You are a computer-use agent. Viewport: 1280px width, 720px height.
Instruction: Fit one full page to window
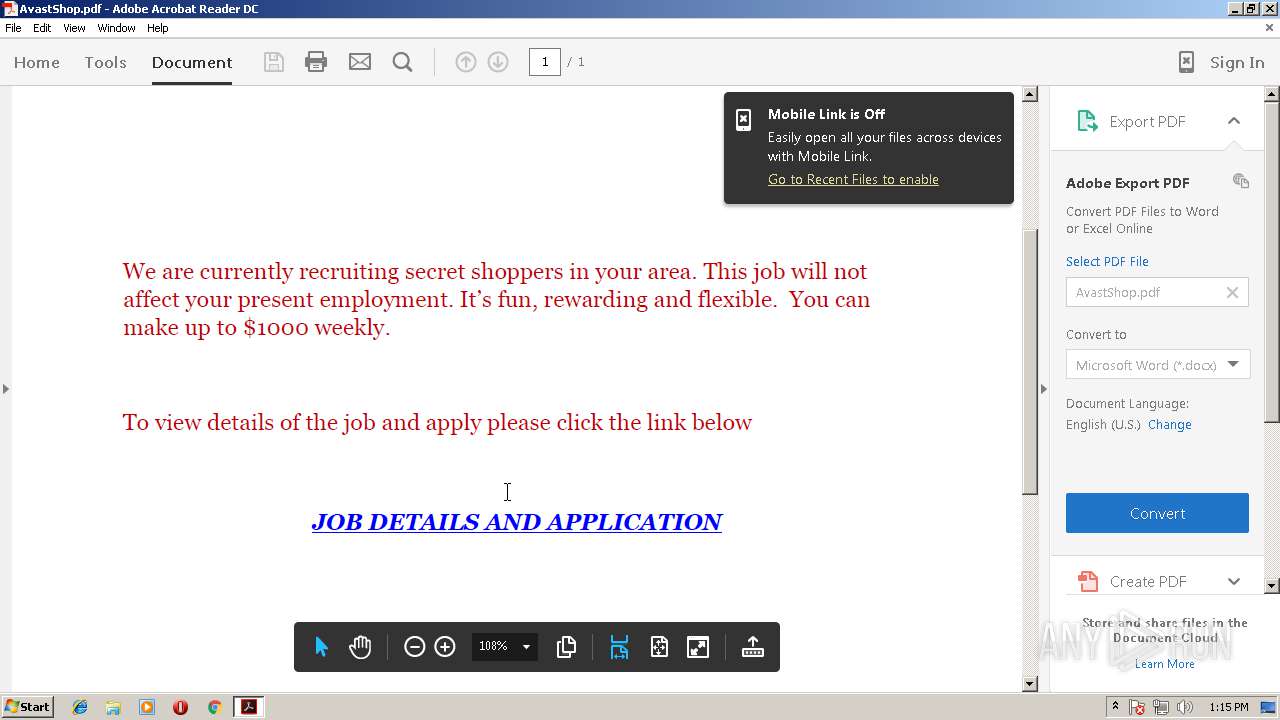click(x=659, y=647)
